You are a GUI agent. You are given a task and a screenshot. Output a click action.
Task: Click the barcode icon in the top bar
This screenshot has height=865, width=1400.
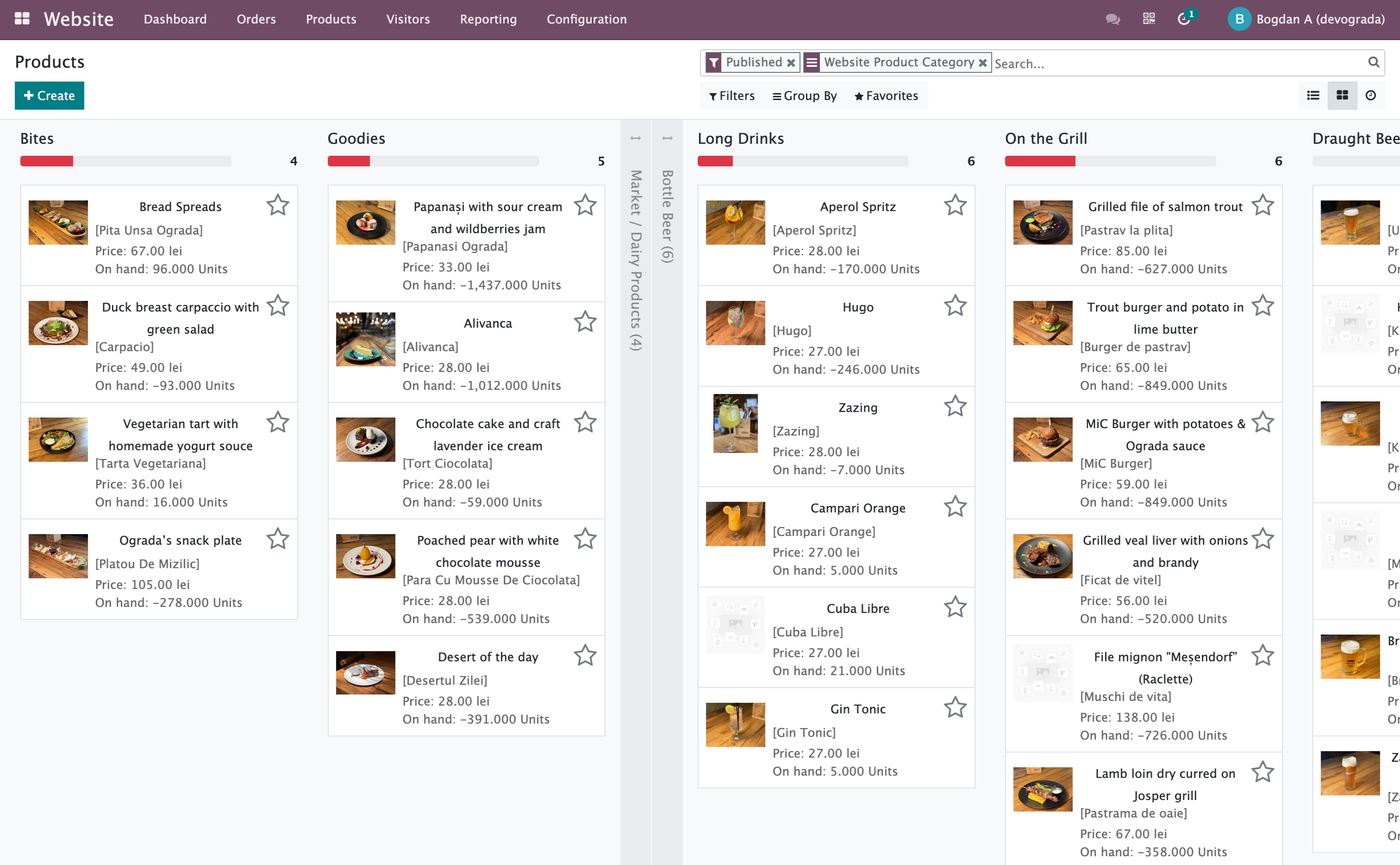coord(1148,19)
